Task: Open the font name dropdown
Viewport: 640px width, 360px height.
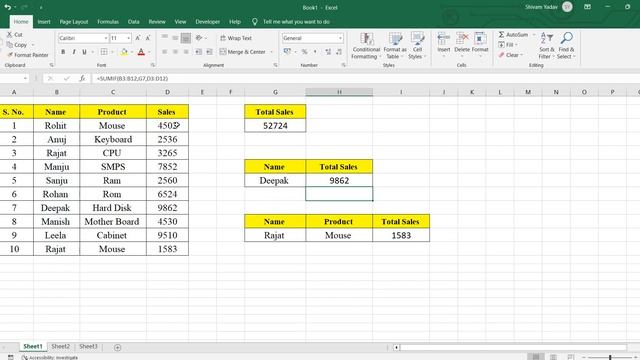Action: pos(106,38)
